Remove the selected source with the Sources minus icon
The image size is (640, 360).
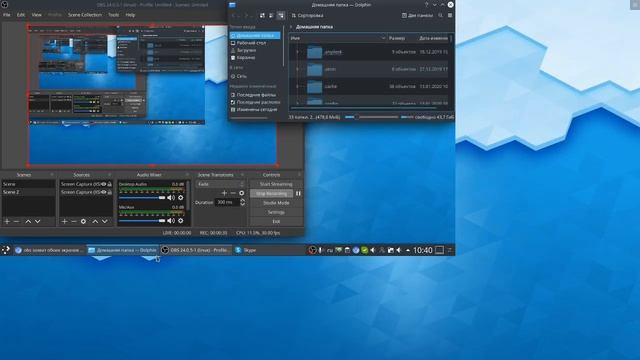pos(74,221)
